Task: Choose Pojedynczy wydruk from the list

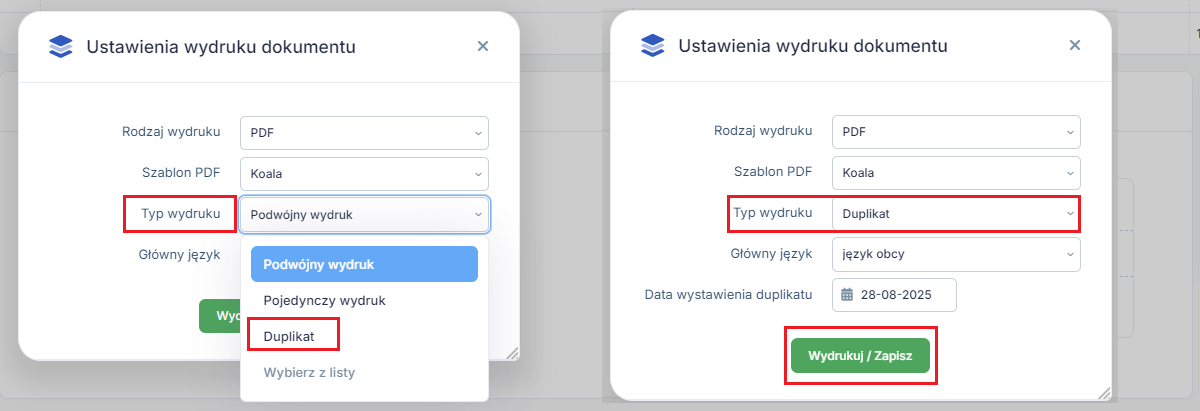Action: tap(364, 300)
